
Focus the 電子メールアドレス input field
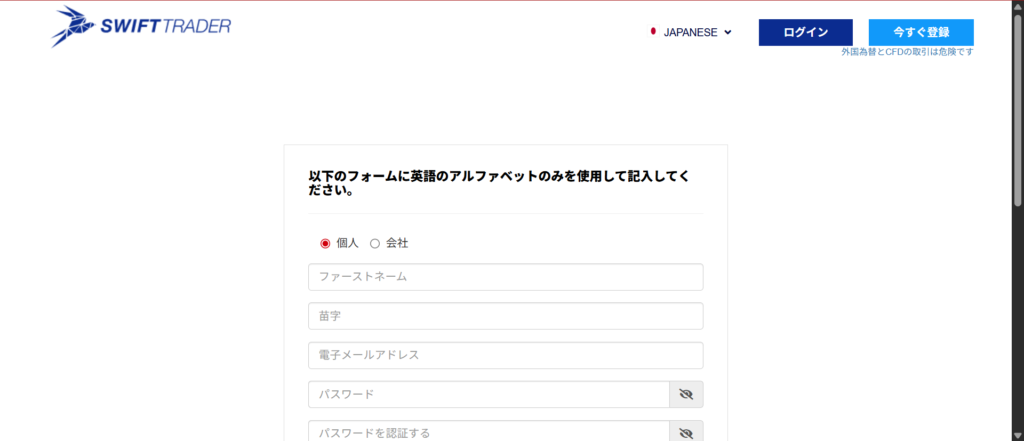pos(505,355)
